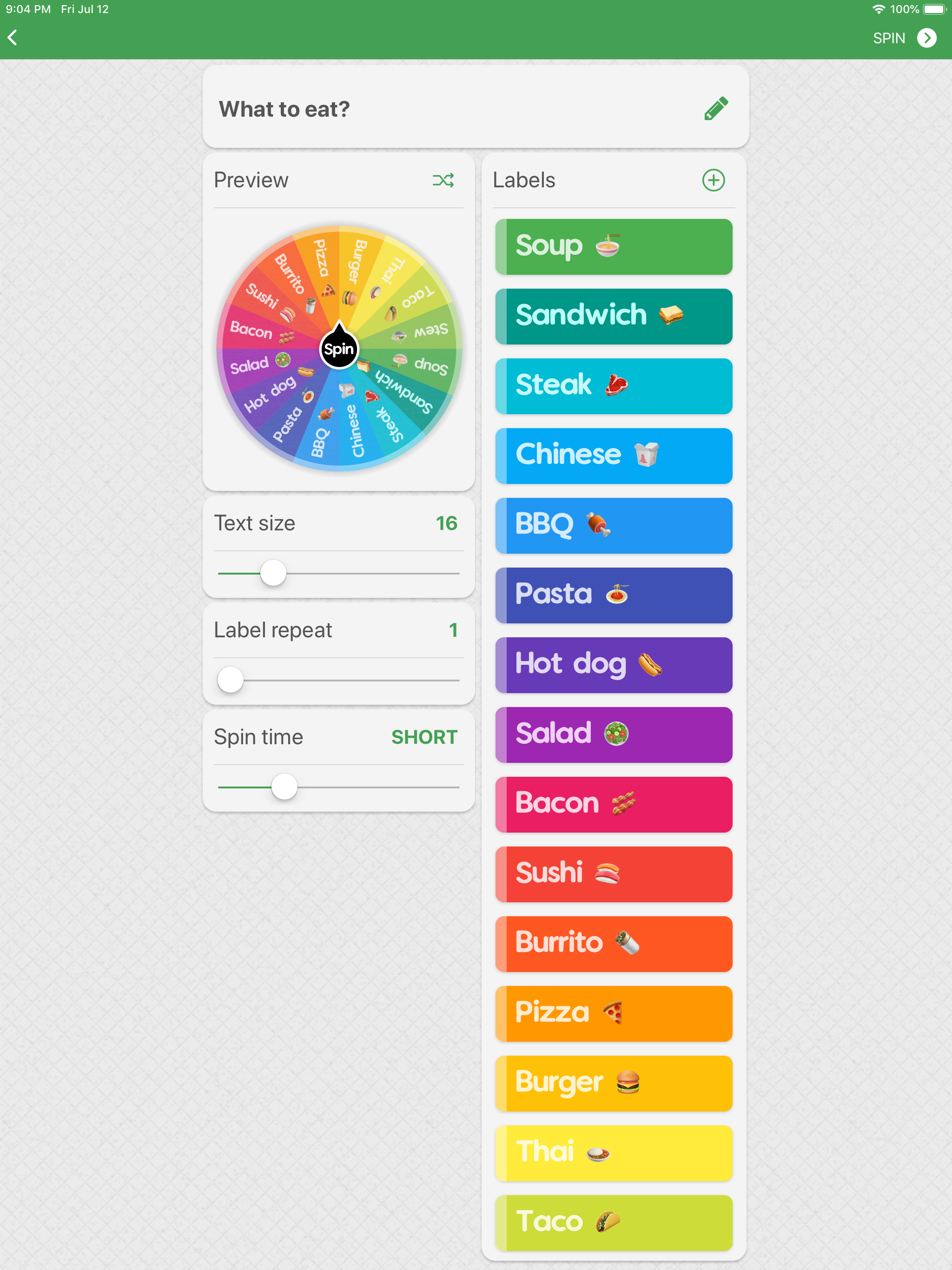Click the spinning wheel preview
This screenshot has width=952, height=1270.
(338, 348)
